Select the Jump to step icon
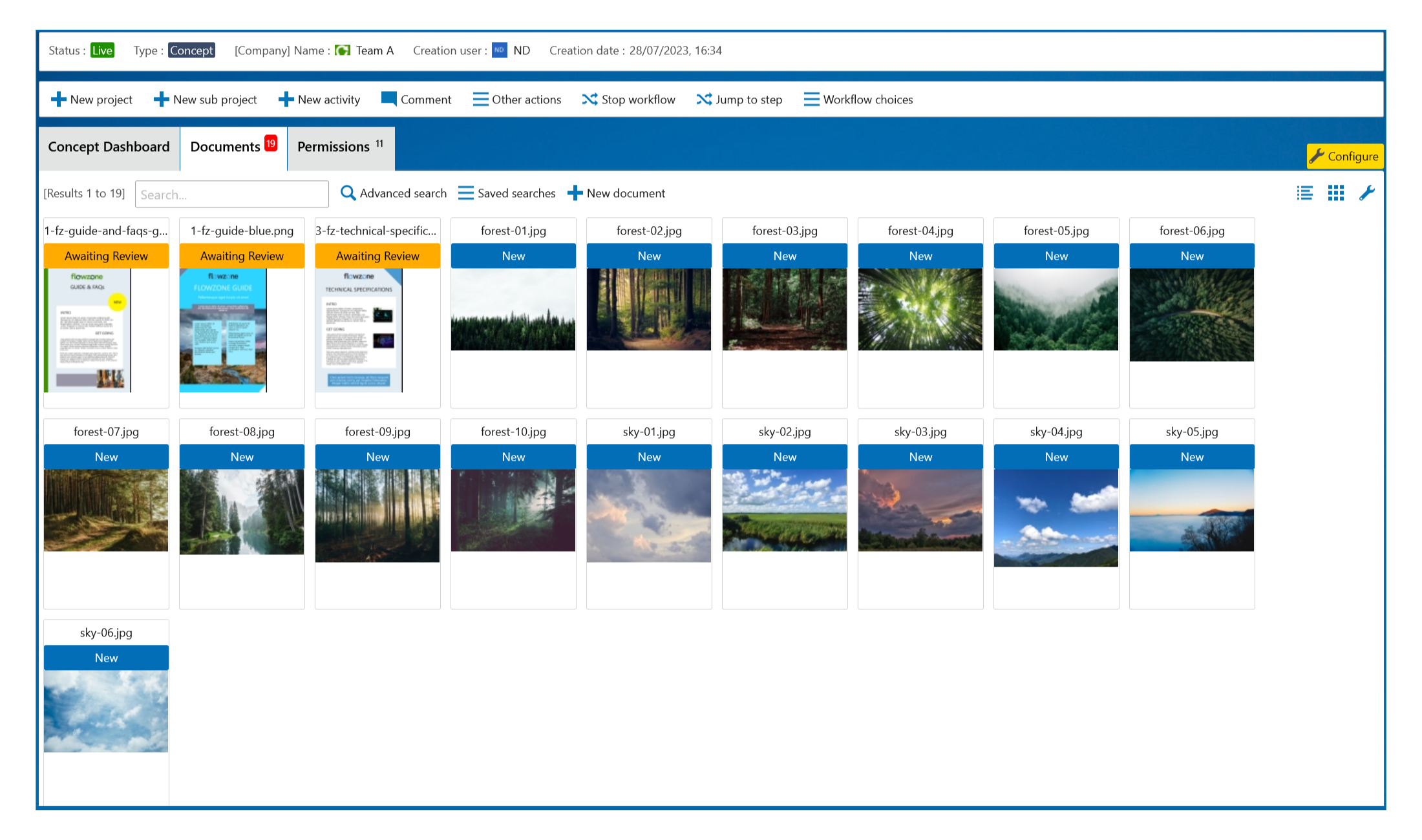1422x840 pixels. [704, 99]
